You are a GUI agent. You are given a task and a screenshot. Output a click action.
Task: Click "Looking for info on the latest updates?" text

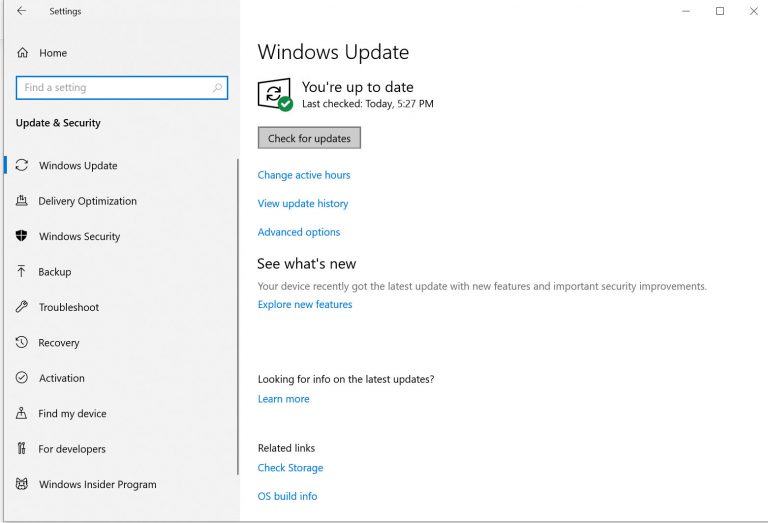(346, 379)
